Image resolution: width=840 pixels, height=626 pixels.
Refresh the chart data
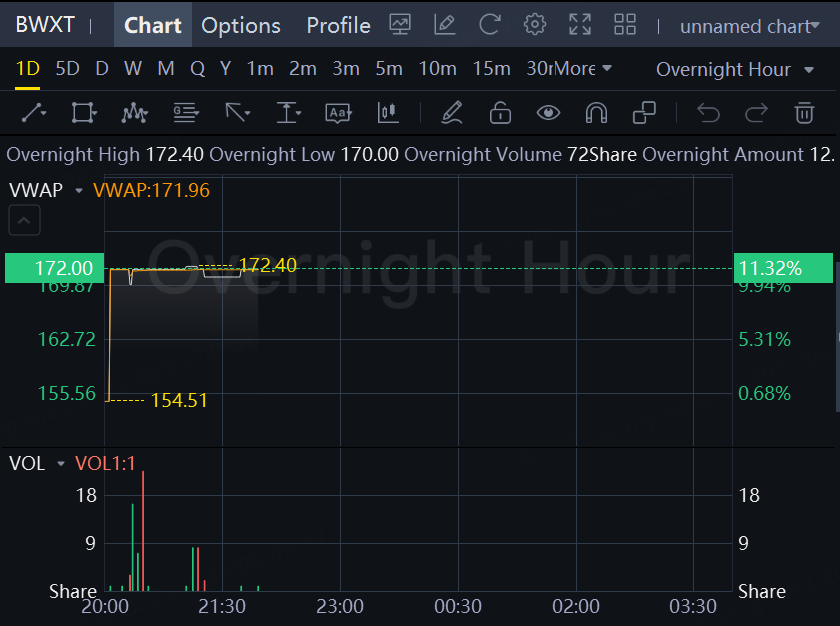[x=490, y=25]
